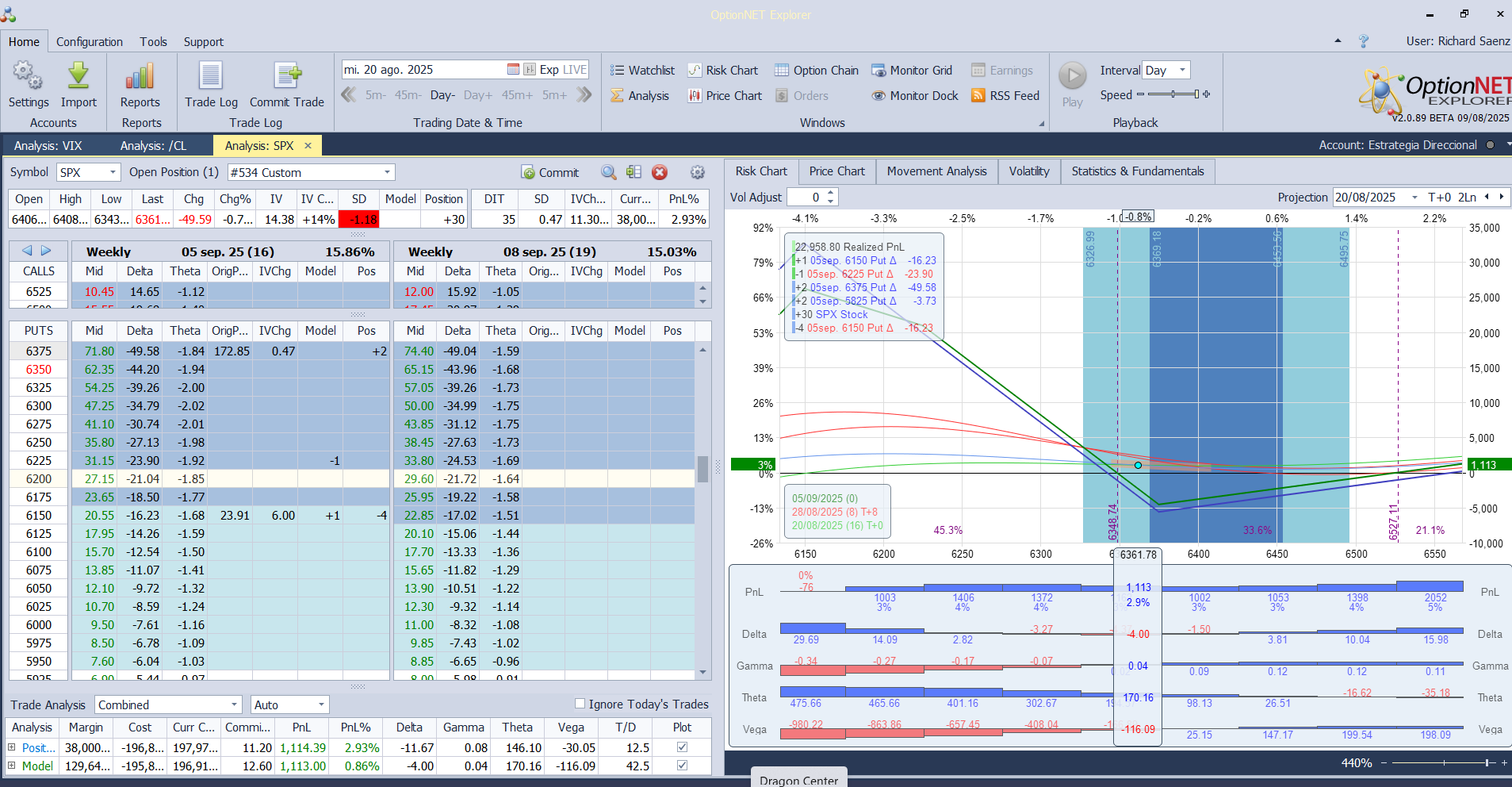Toggle Plot checkbox for Model row
The image size is (1512, 787).
click(x=682, y=766)
